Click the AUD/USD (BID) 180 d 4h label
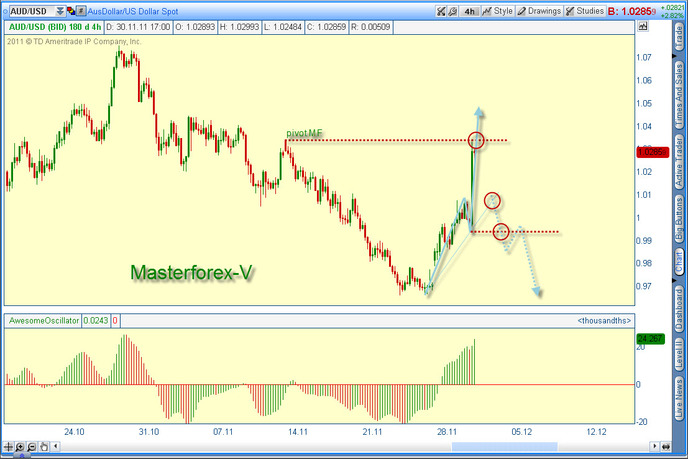 [55, 27]
